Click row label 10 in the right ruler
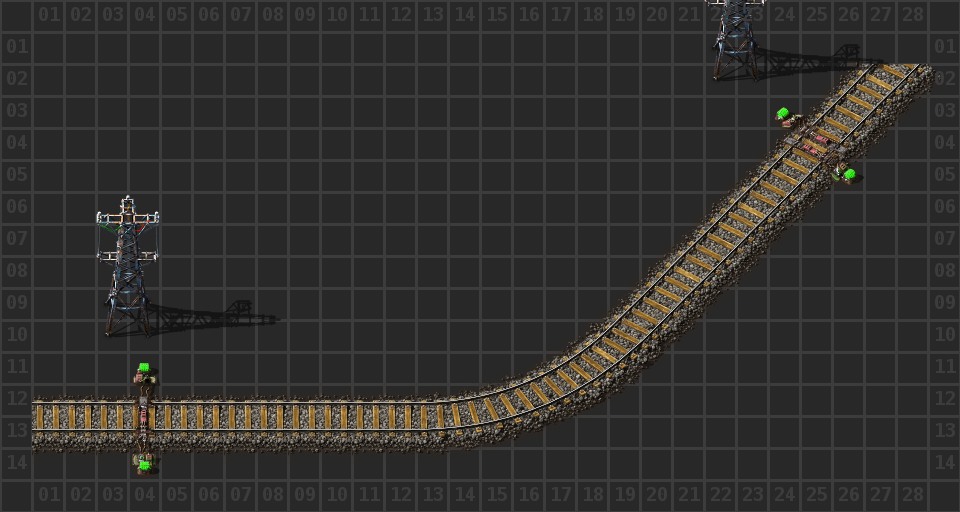The width and height of the screenshot is (960, 512). [x=944, y=334]
